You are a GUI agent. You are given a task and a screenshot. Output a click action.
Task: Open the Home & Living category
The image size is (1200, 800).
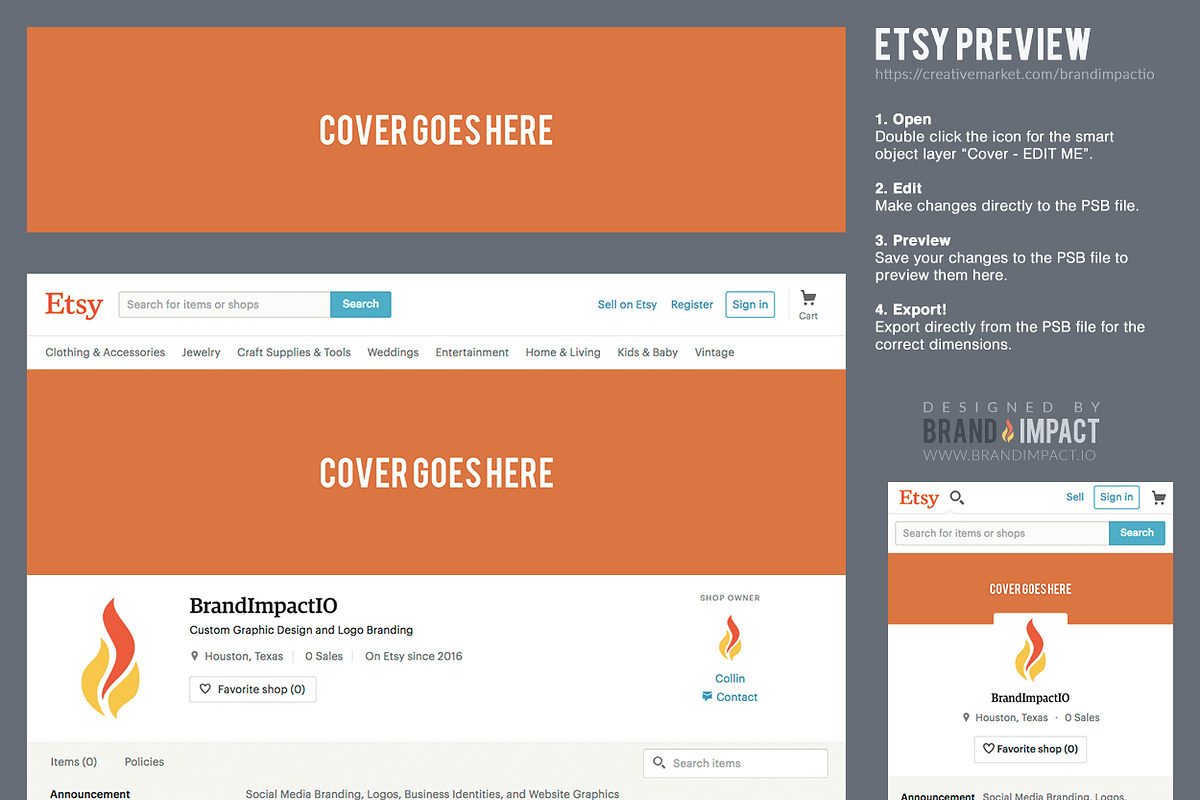563,352
